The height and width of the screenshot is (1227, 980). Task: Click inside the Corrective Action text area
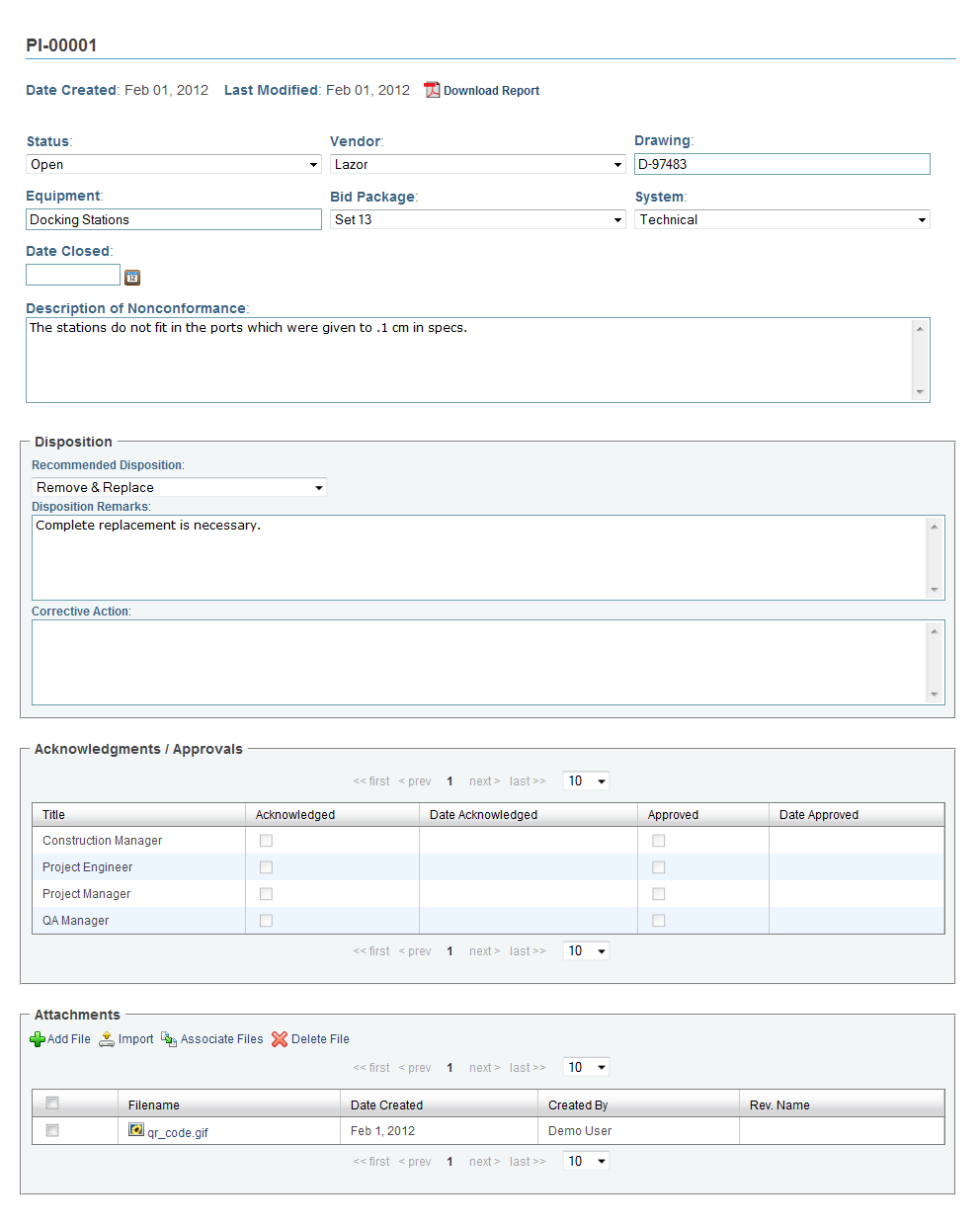click(x=488, y=662)
